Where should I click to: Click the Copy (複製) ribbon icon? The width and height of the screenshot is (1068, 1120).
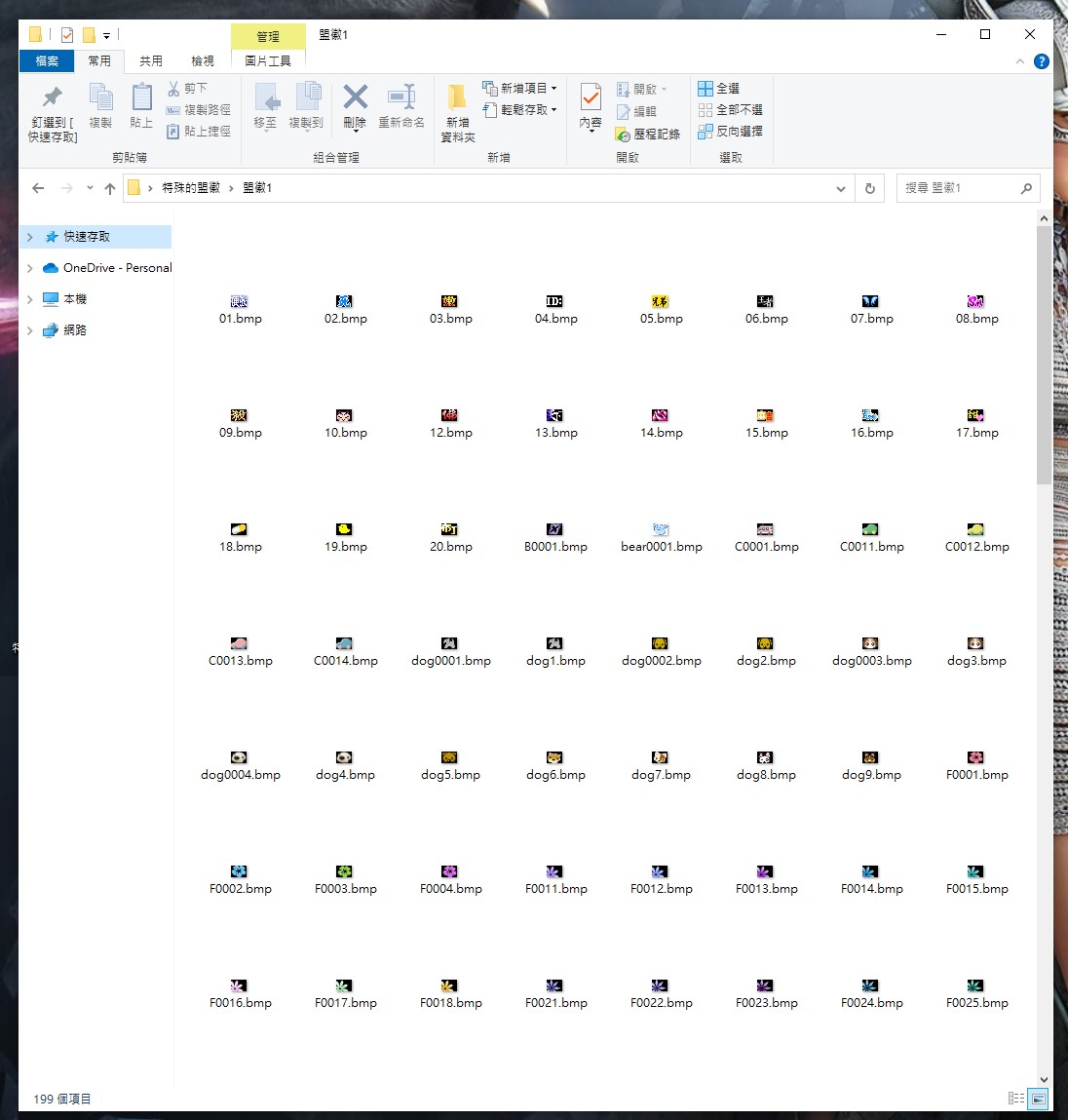click(100, 97)
